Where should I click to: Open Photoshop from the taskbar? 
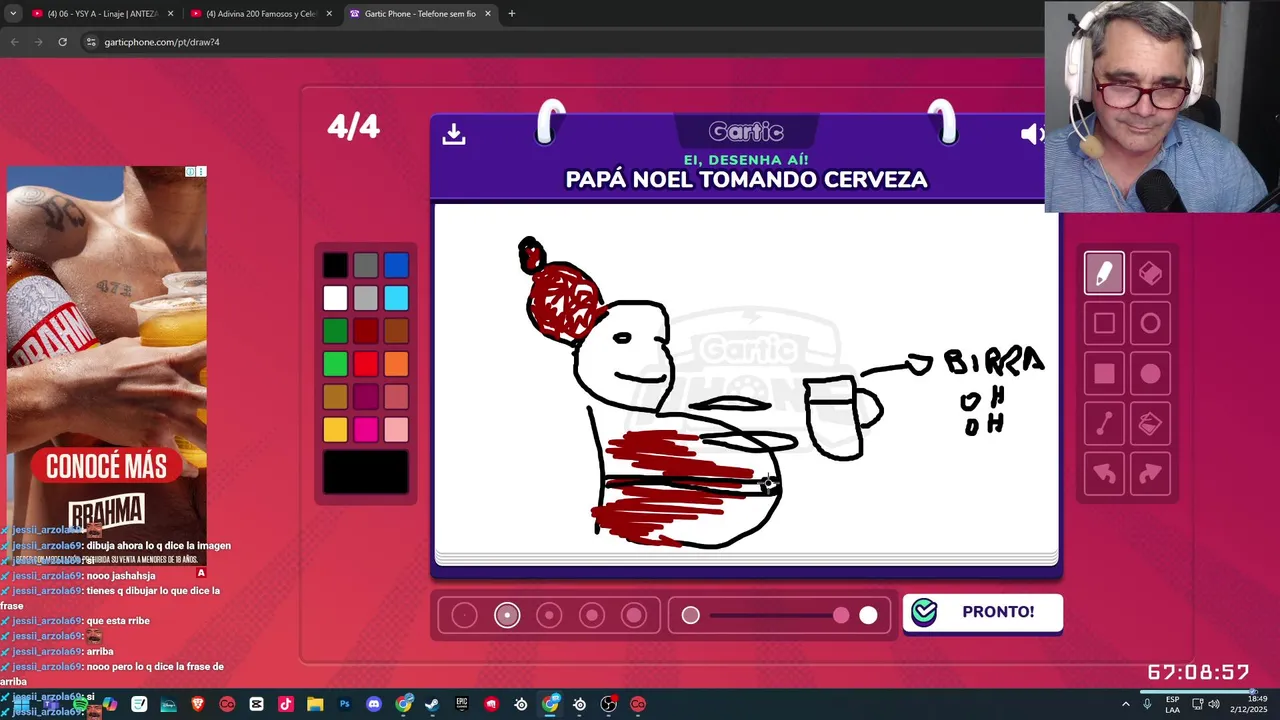(x=345, y=704)
